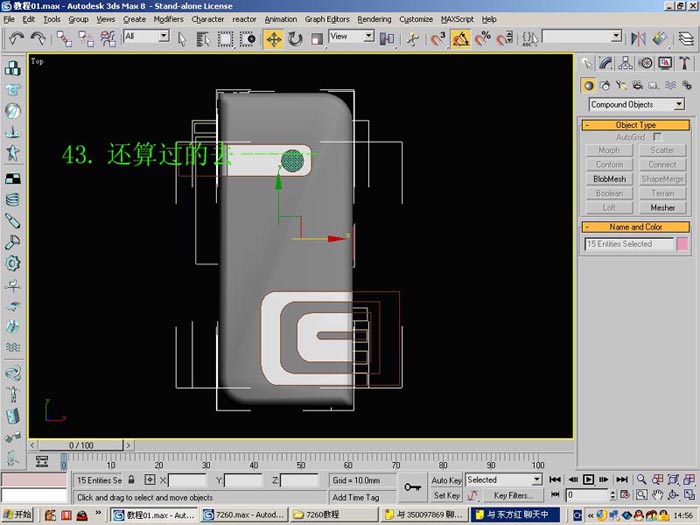Click the X coordinate input field
This screenshot has width=700, height=525.
click(187, 480)
